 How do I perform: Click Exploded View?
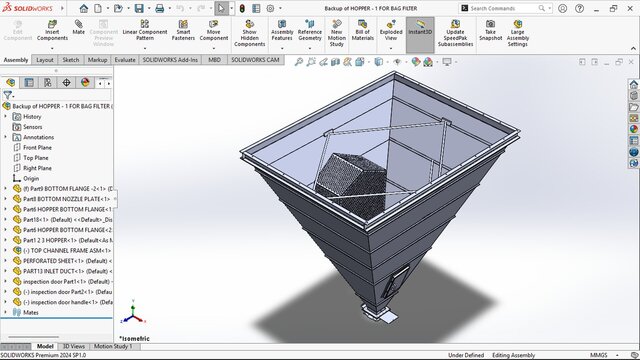pos(391,31)
